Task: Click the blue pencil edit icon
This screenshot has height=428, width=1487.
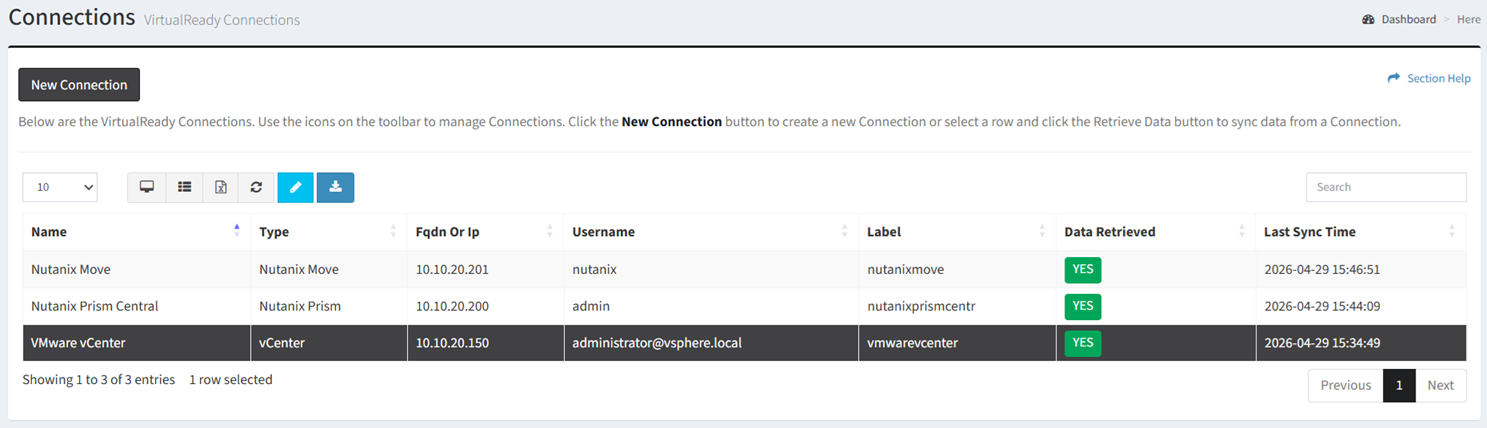Action: pyautogui.click(x=295, y=187)
